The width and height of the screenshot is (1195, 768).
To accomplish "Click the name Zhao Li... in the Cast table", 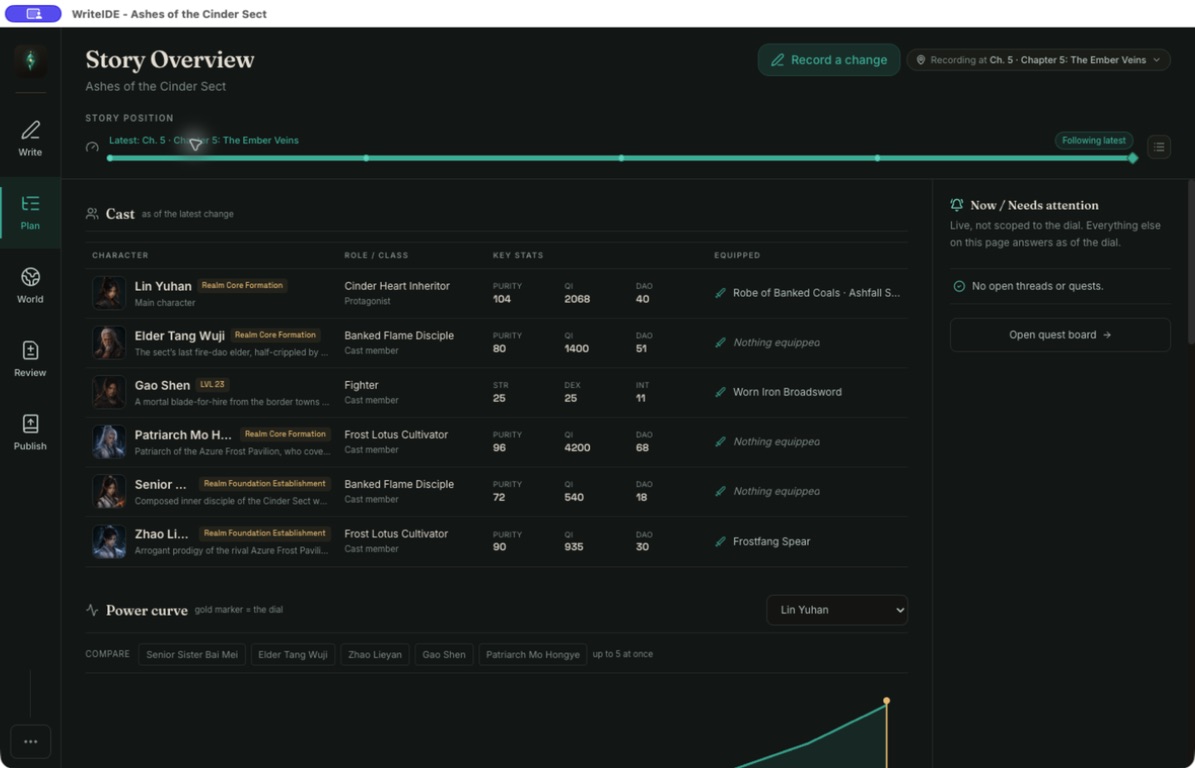I will click(x=162, y=534).
